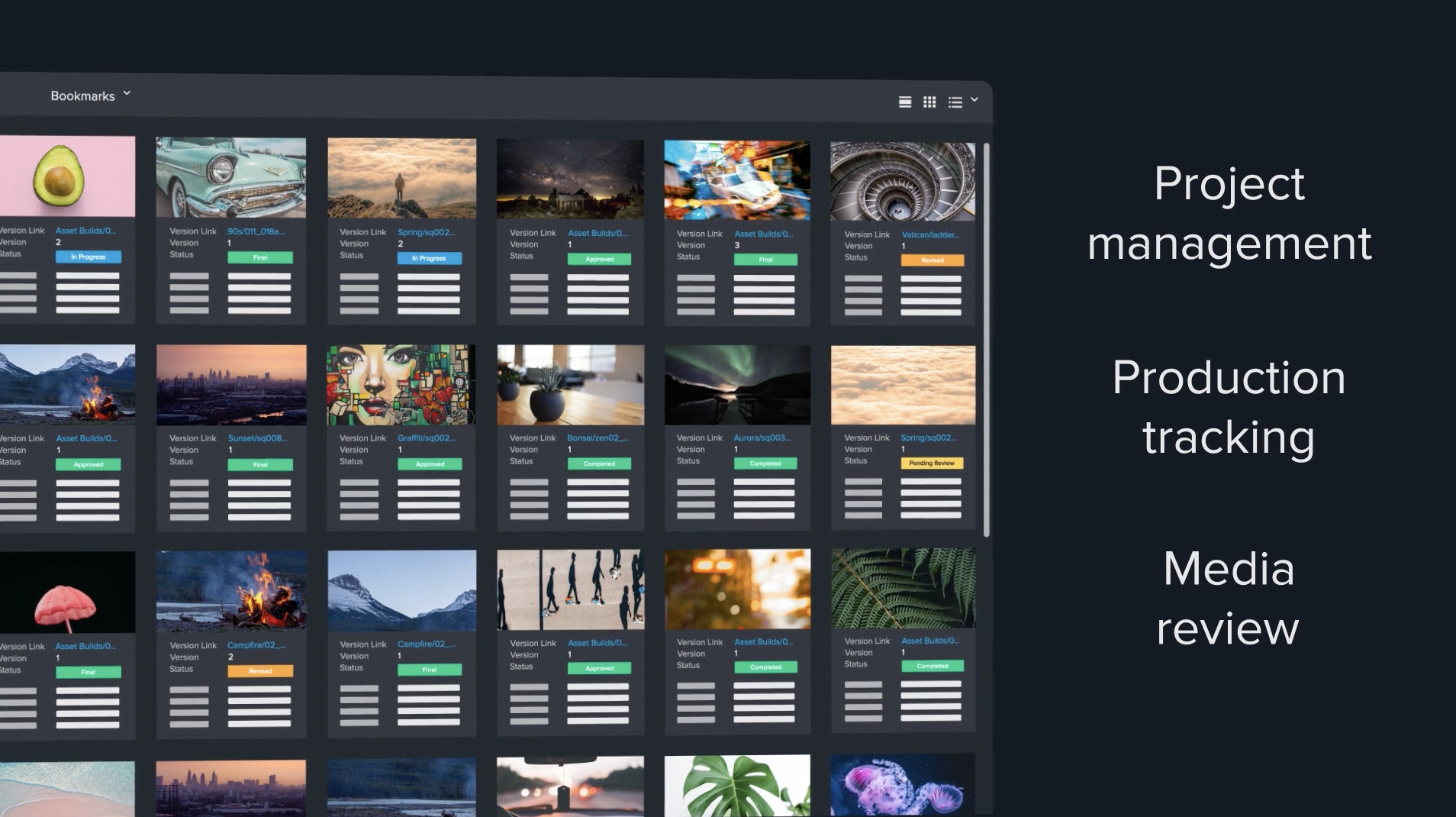
Task: Switch to the thumbnail grid view icon
Action: tap(929, 102)
